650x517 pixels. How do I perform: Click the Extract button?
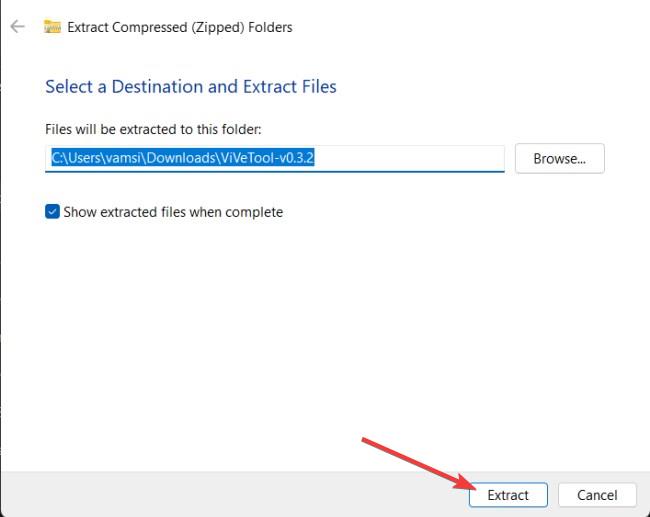point(508,495)
